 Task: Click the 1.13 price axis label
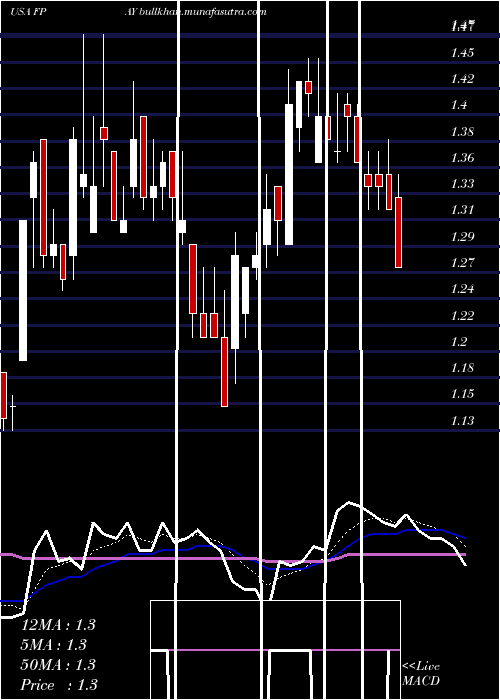click(x=463, y=421)
